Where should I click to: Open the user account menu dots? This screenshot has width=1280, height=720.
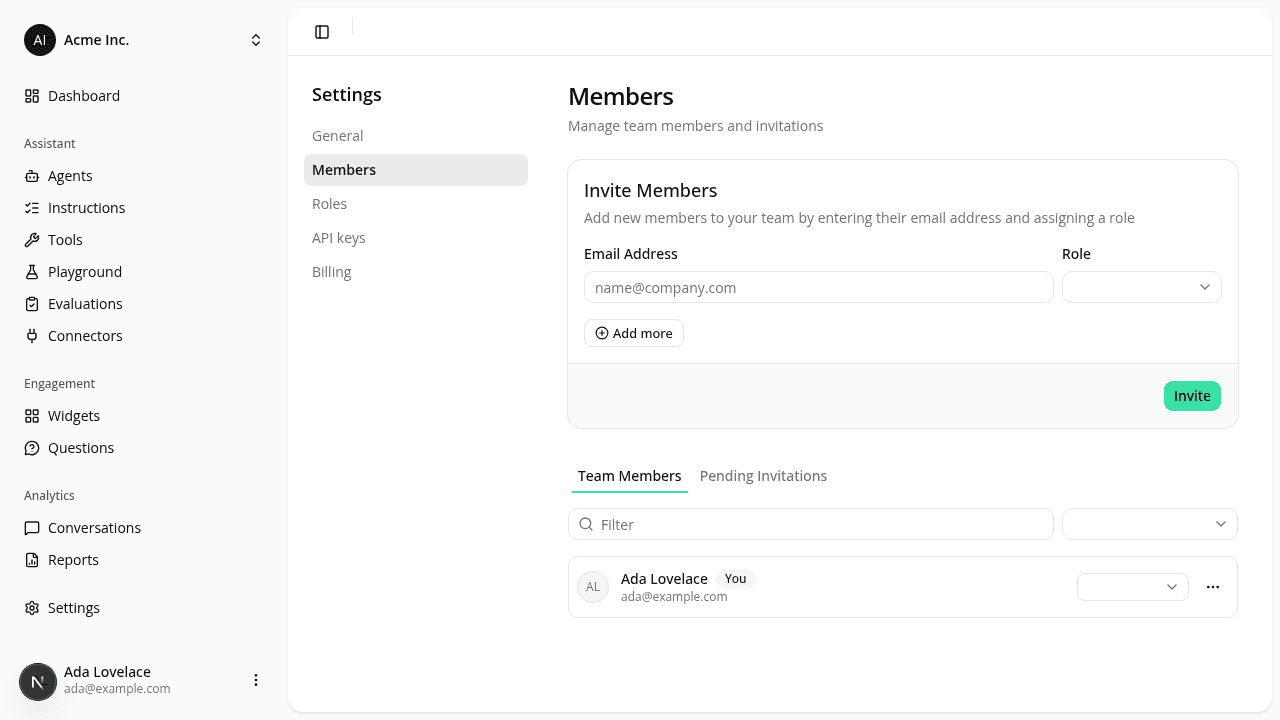256,680
